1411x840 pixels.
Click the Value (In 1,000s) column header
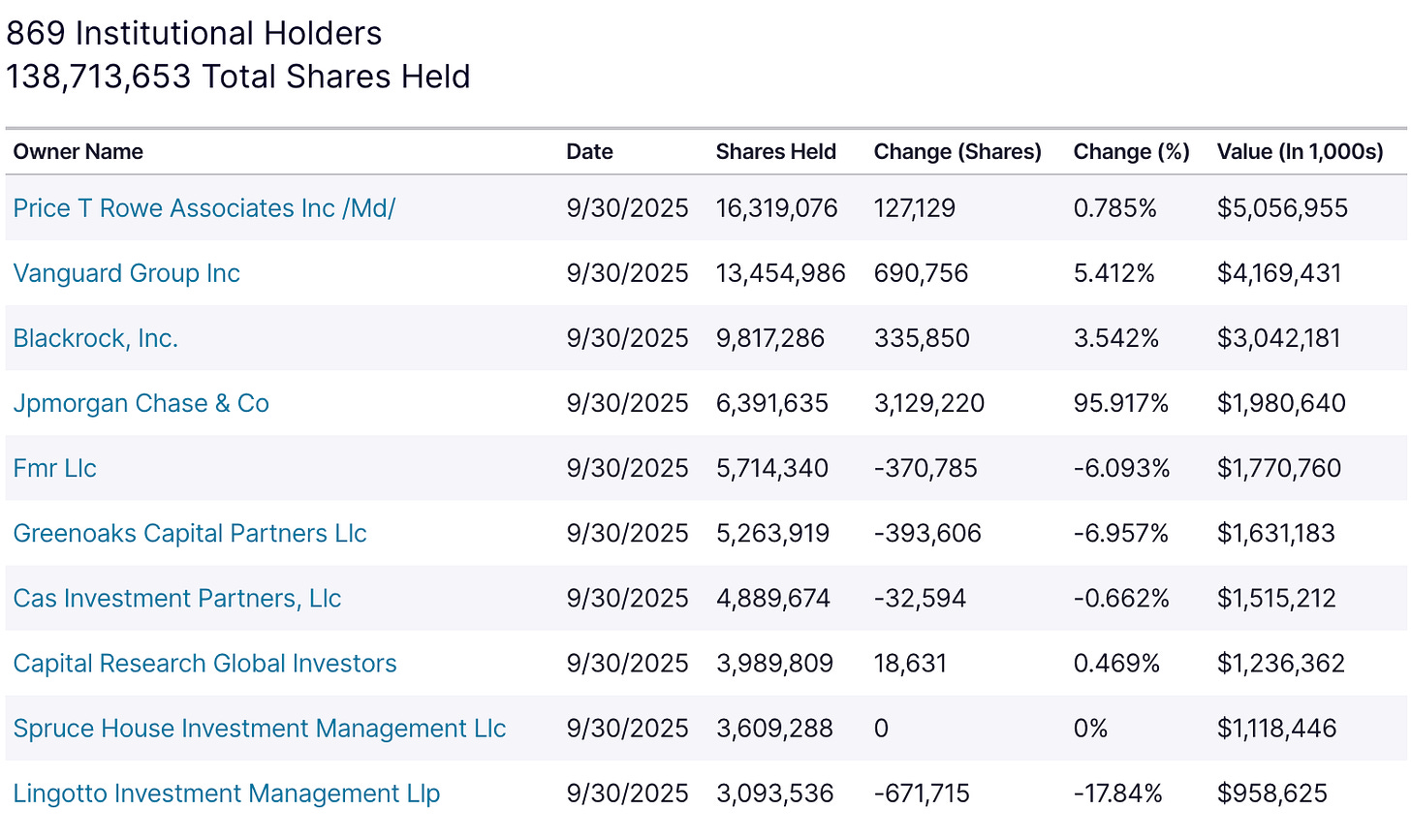point(1300,151)
